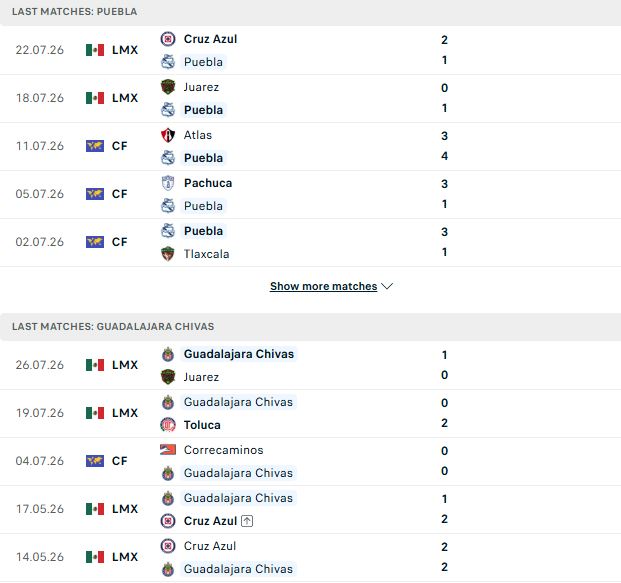
Task: Click the Juarez crest in 18.07.26 match
Action: (168, 87)
